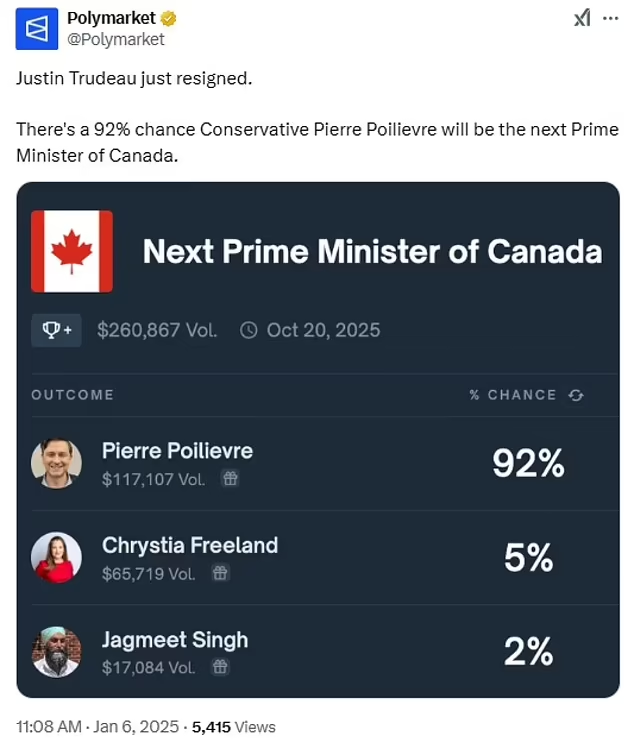The image size is (634, 755).
Task: Open the 11:08 AM Jan 6, 2025 timestamp
Action: (97, 727)
